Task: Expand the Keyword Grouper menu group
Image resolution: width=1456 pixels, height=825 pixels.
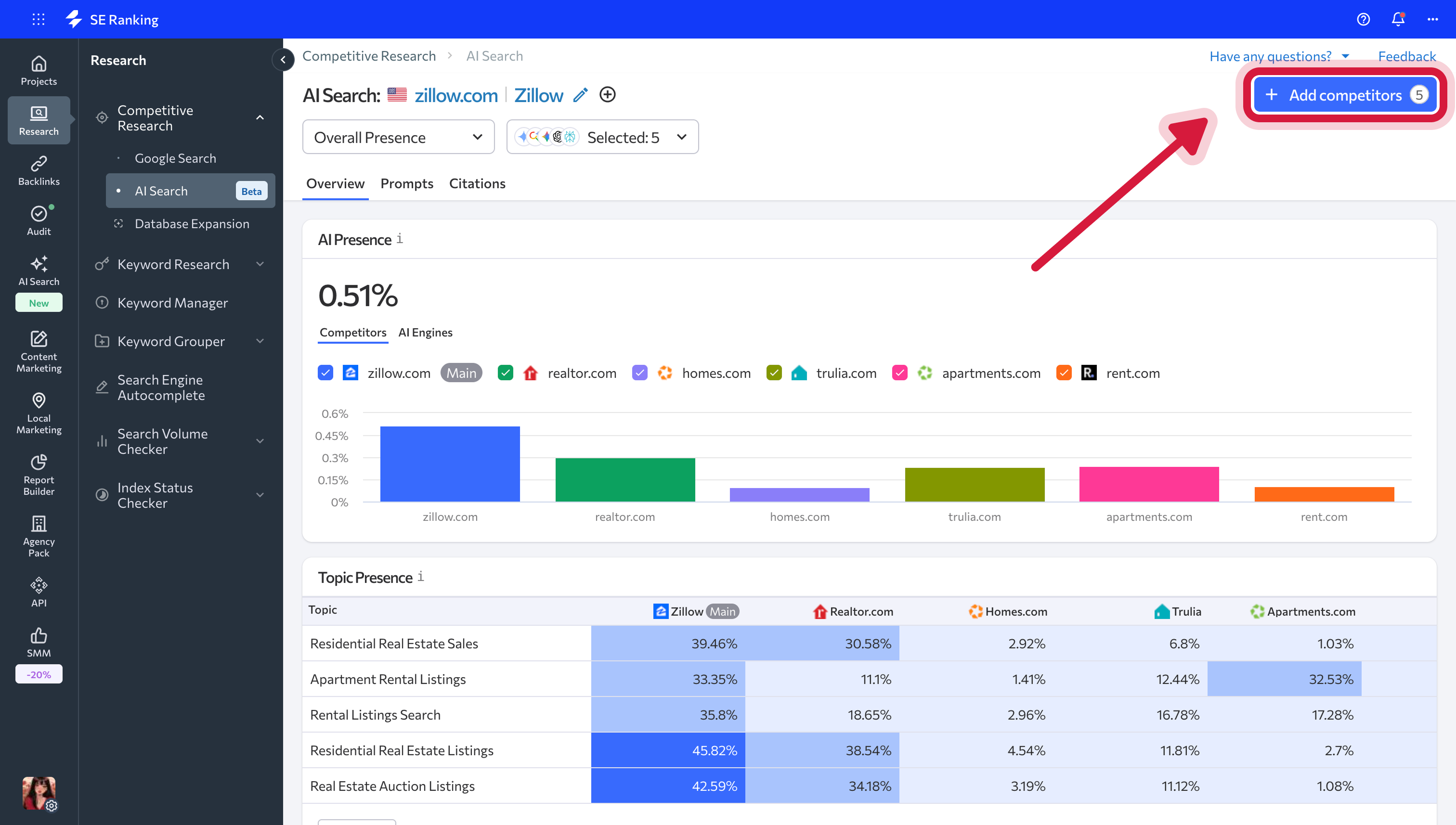Action: point(260,341)
